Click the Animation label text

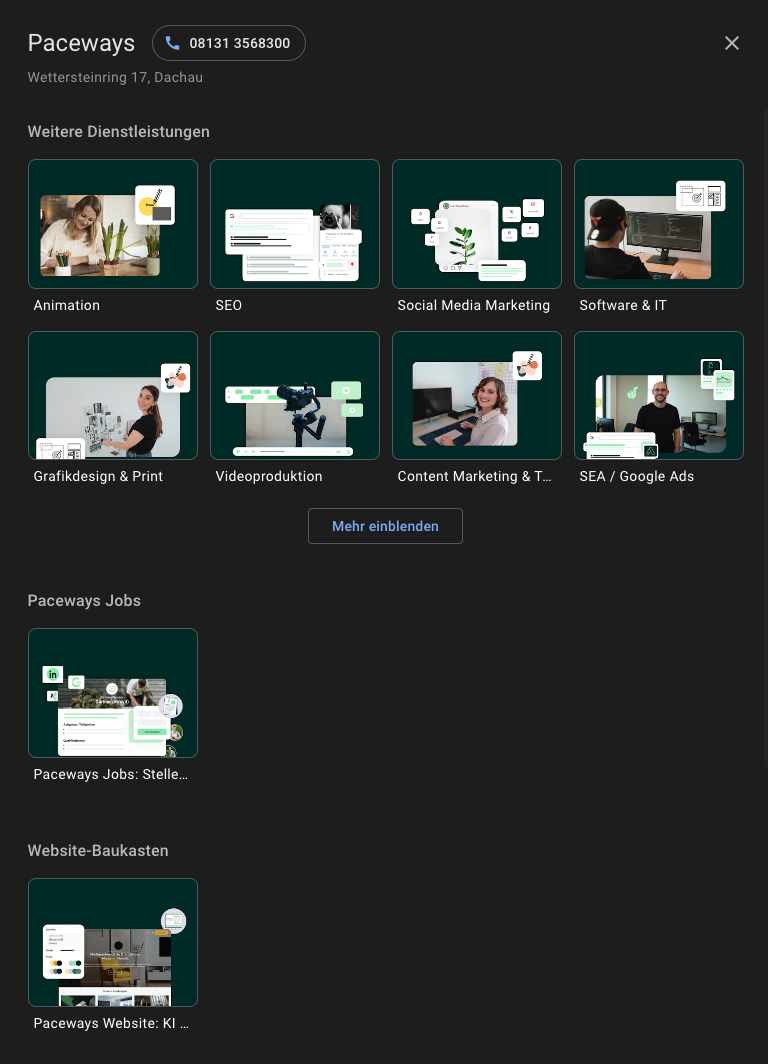[66, 305]
